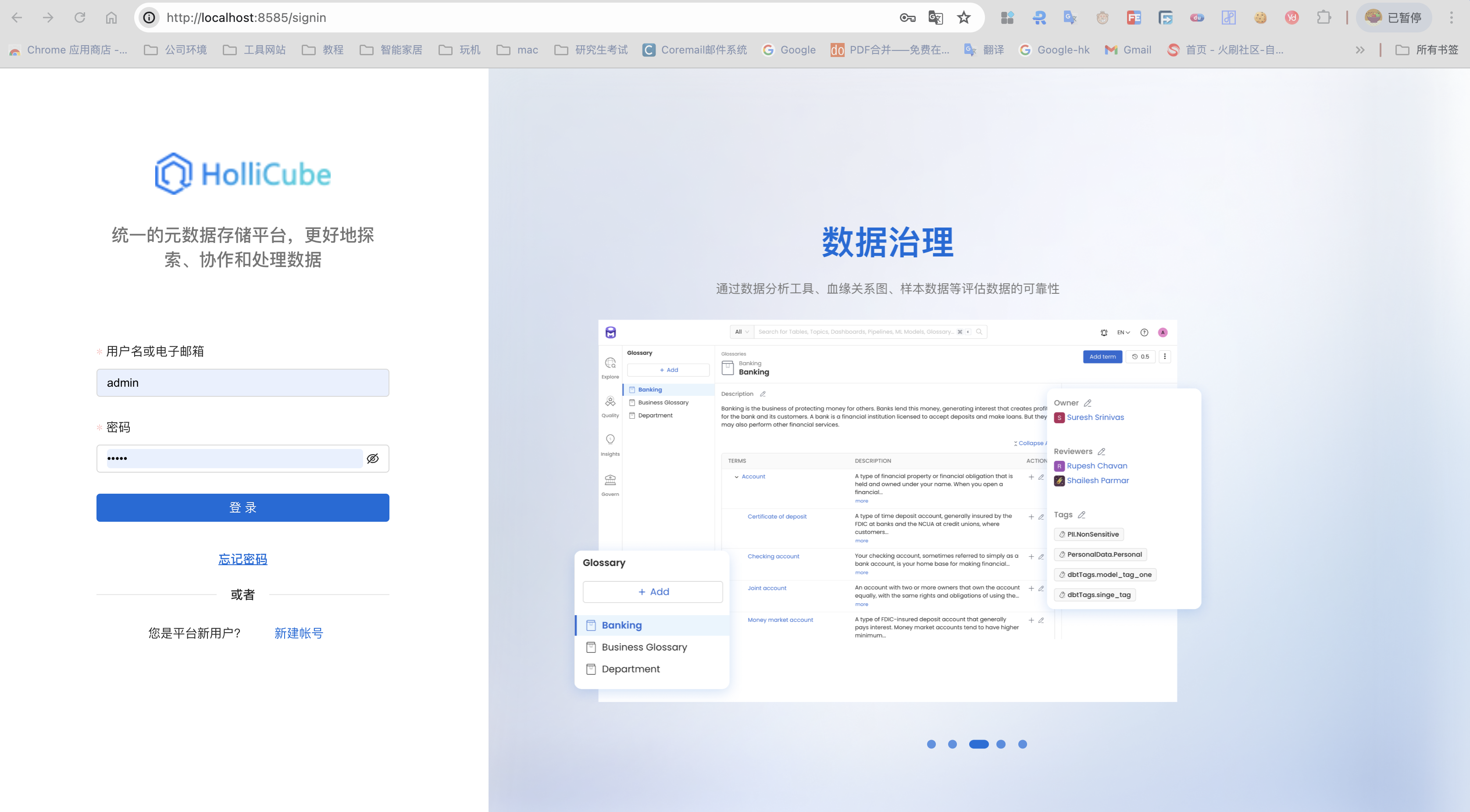The image size is (1470, 812).
Task: Focus the username field containing admin
Action: click(243, 382)
